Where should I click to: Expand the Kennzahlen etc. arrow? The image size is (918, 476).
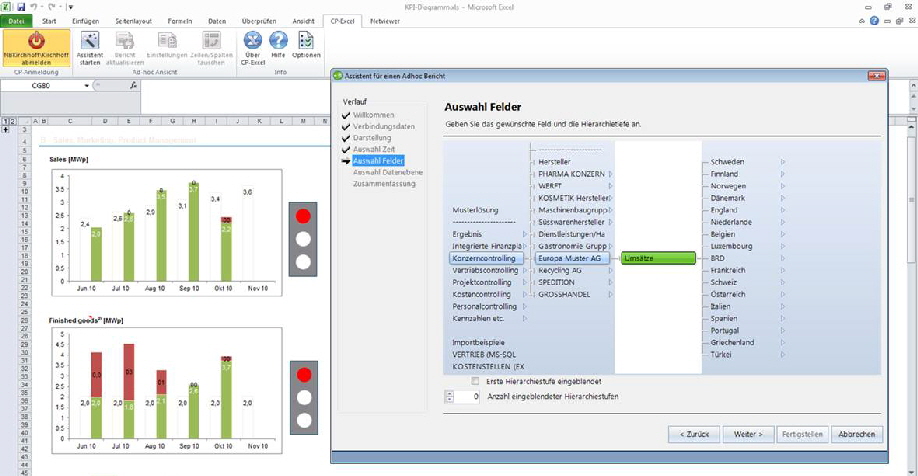coord(525,319)
